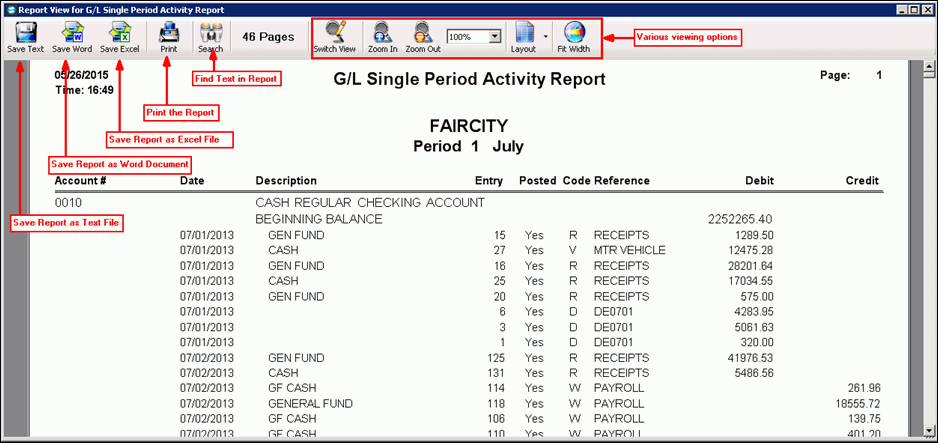Screen dimensions: 938x443
Task: Click the Save Text floppy icon
Action: [x=26, y=32]
